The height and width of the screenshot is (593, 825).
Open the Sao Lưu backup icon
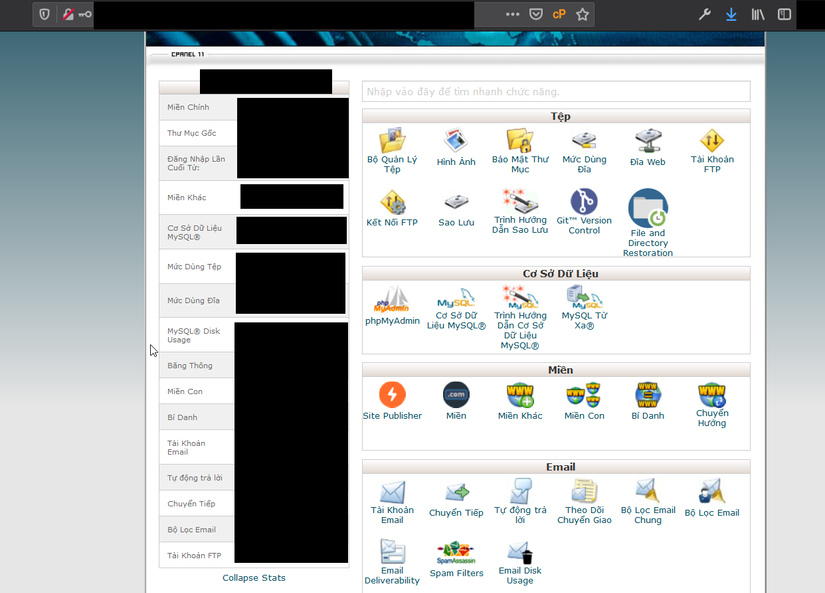[x=456, y=203]
